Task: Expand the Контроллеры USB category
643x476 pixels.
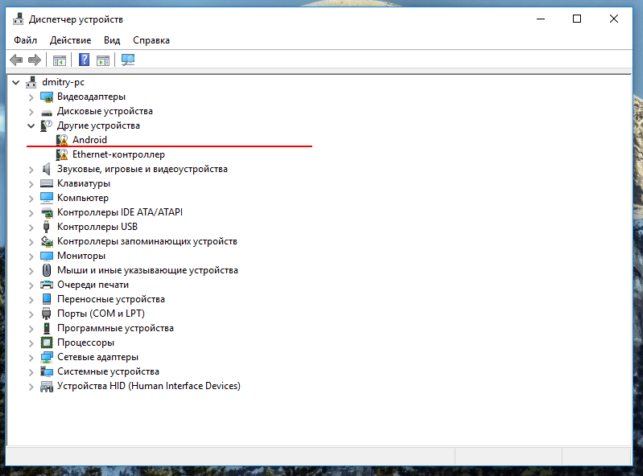Action: point(31,227)
